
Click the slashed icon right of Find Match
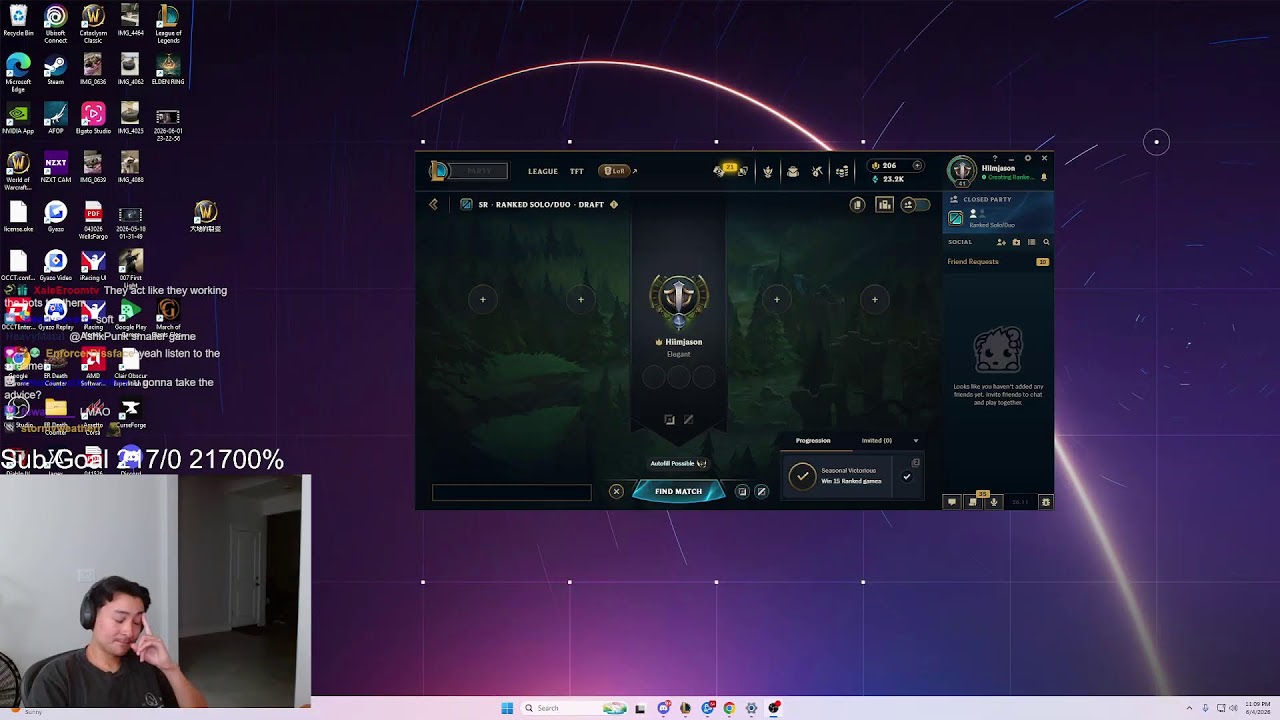[x=761, y=492]
